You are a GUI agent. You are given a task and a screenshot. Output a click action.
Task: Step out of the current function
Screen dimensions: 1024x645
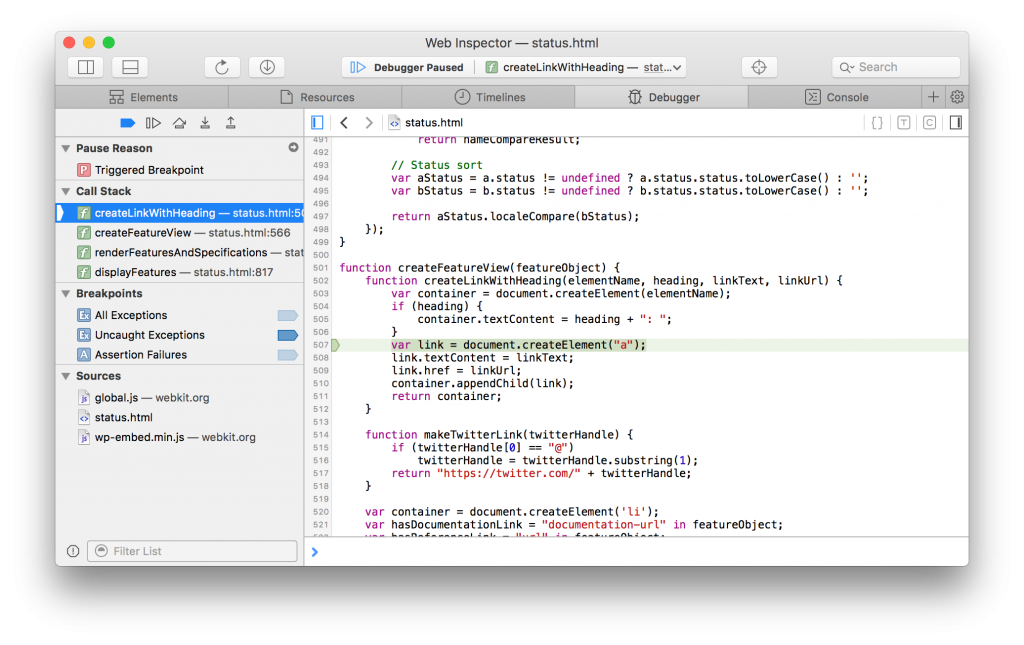229,122
